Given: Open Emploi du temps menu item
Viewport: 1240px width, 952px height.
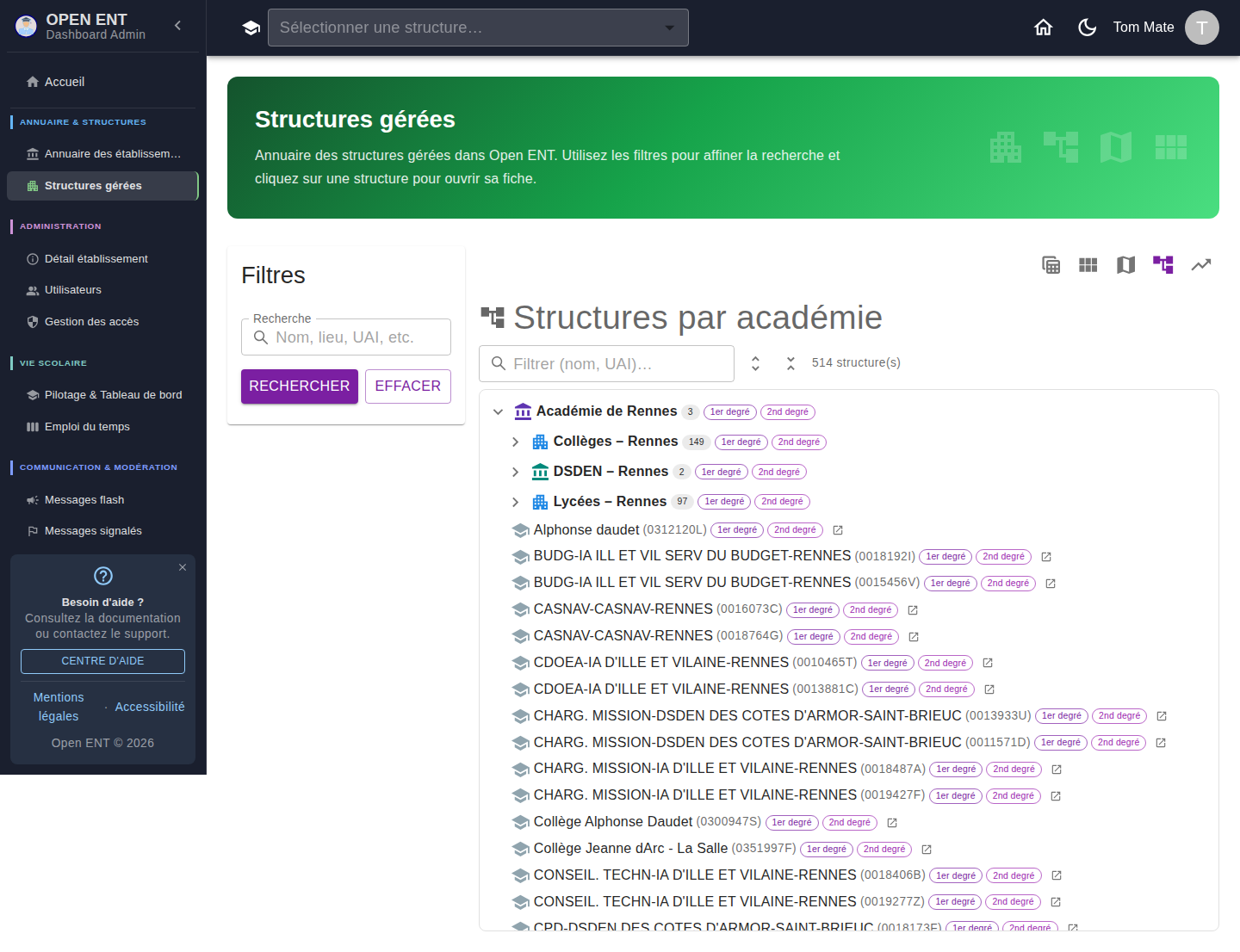Looking at the screenshot, I should (102, 427).
